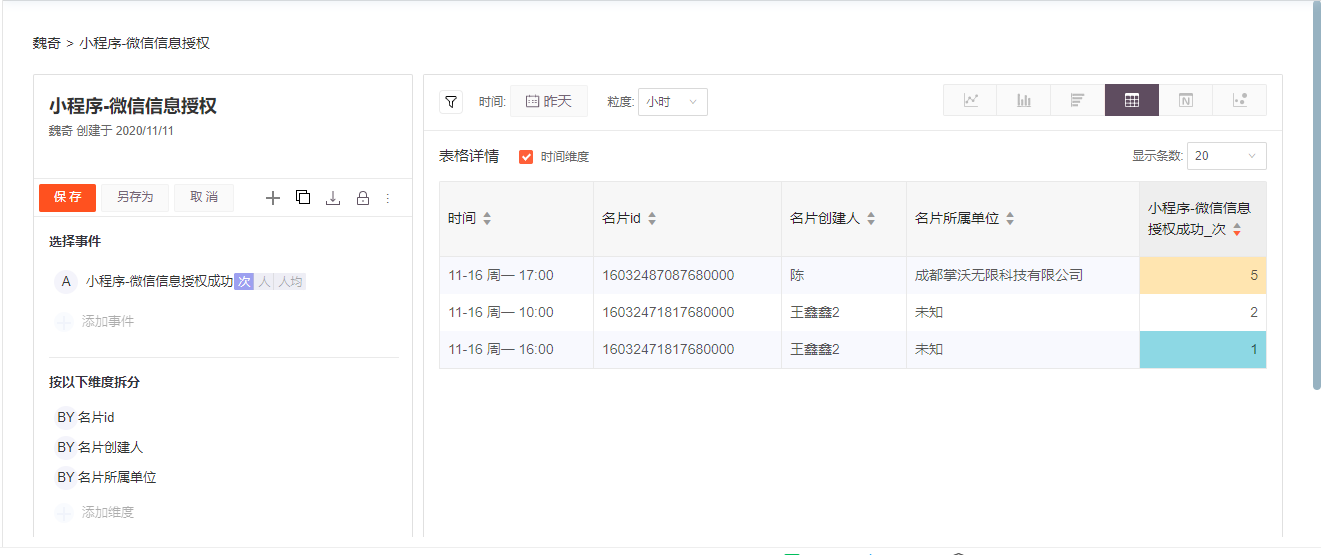Click the 另存为 button
The image size is (1321, 555).
click(x=135, y=197)
